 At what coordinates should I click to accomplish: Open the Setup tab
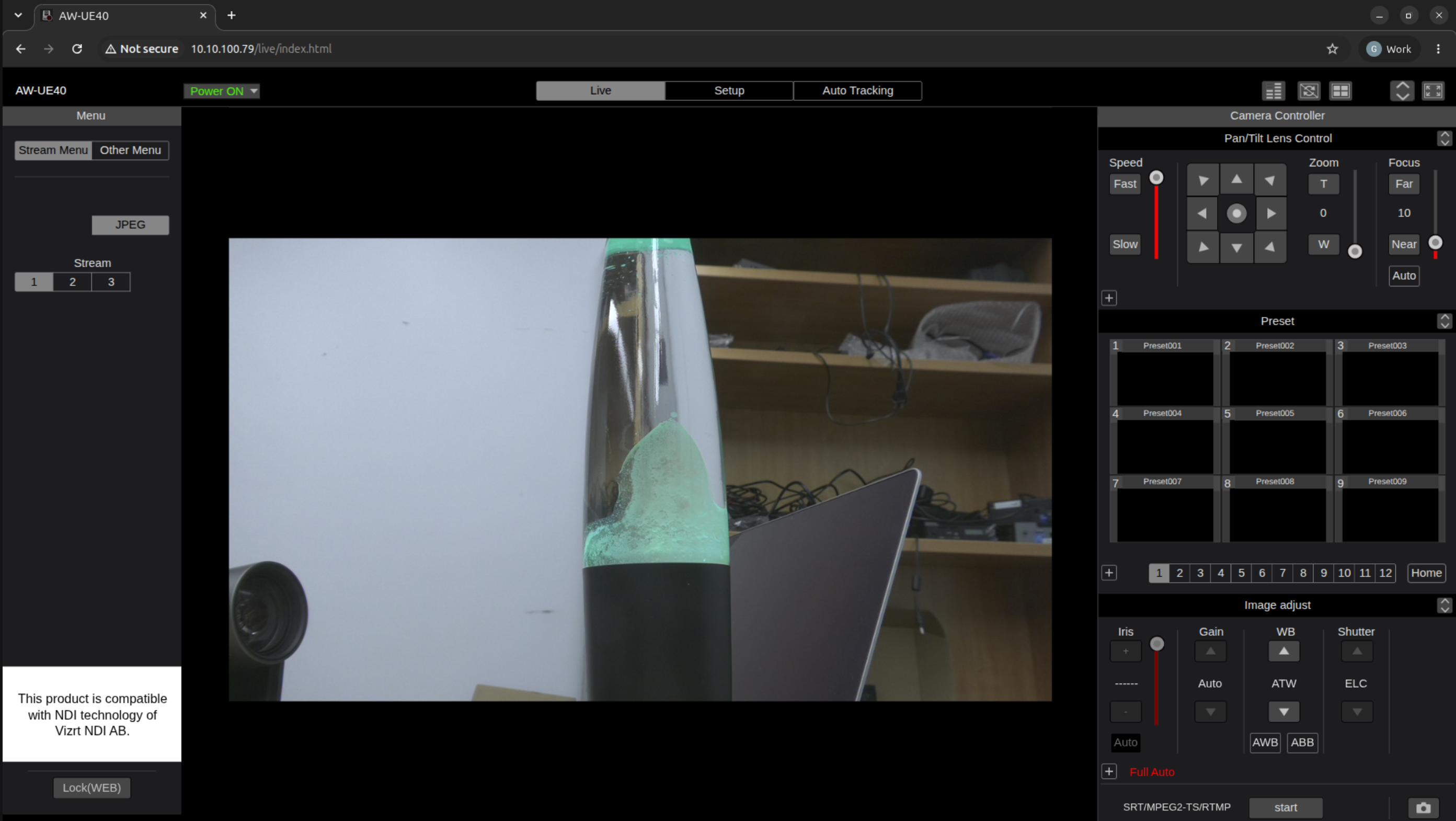point(729,90)
